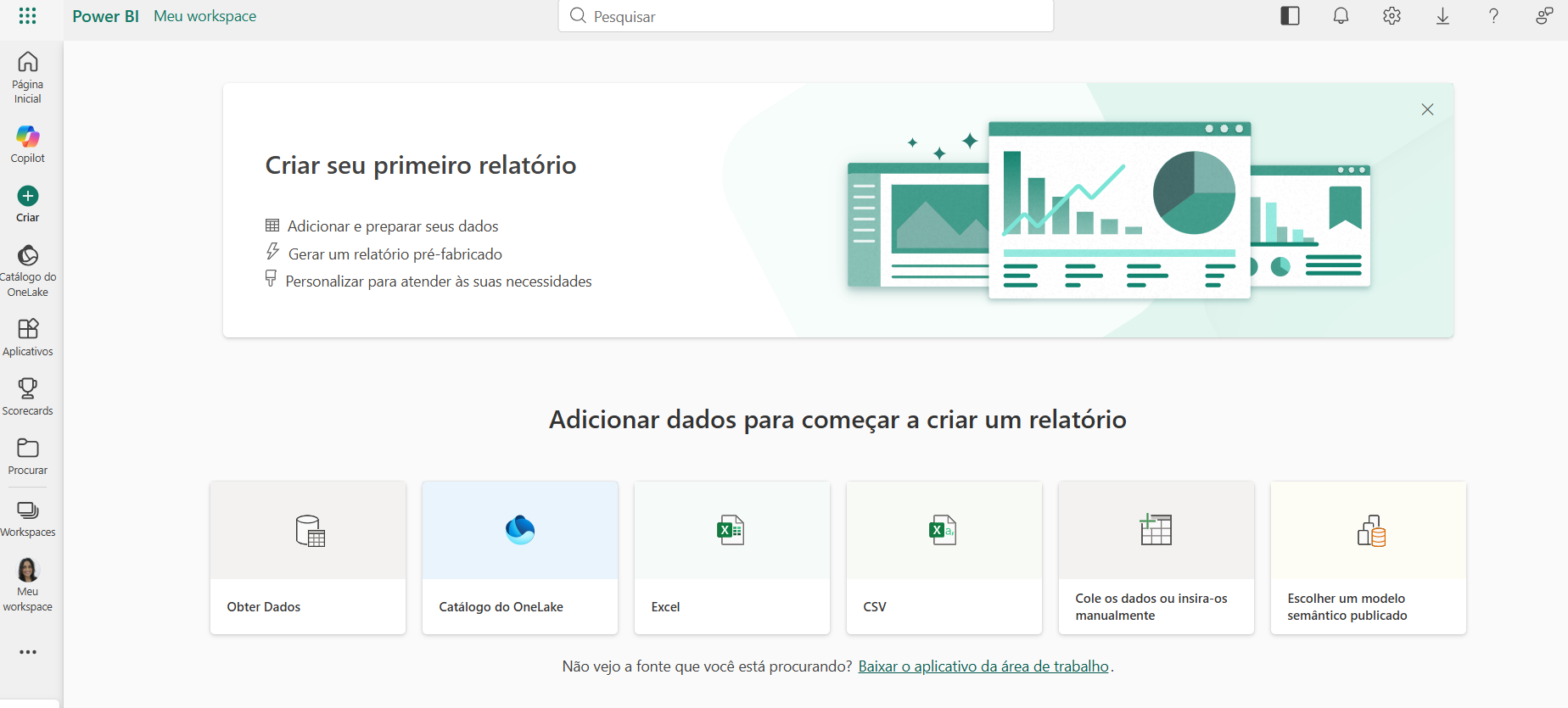Screen dimensions: 1568x708
Task: Open Aplicativos in the sidebar
Action: click(27, 337)
